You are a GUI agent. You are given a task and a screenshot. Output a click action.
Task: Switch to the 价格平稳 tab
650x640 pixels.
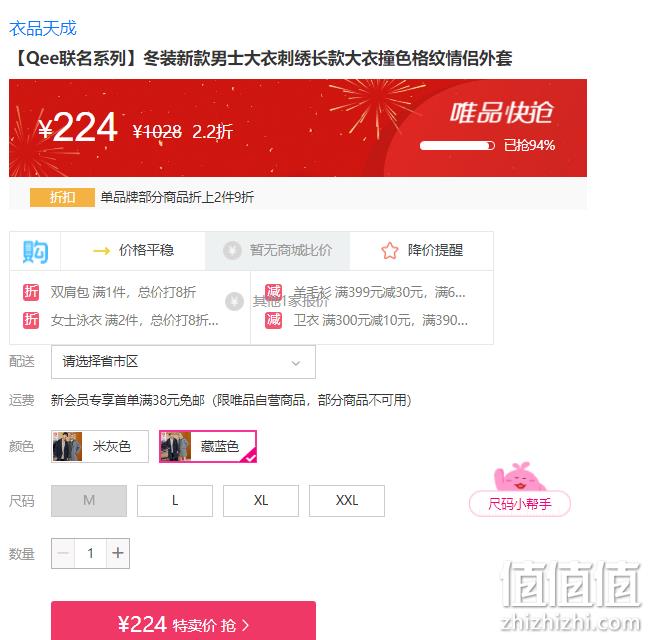(x=133, y=251)
